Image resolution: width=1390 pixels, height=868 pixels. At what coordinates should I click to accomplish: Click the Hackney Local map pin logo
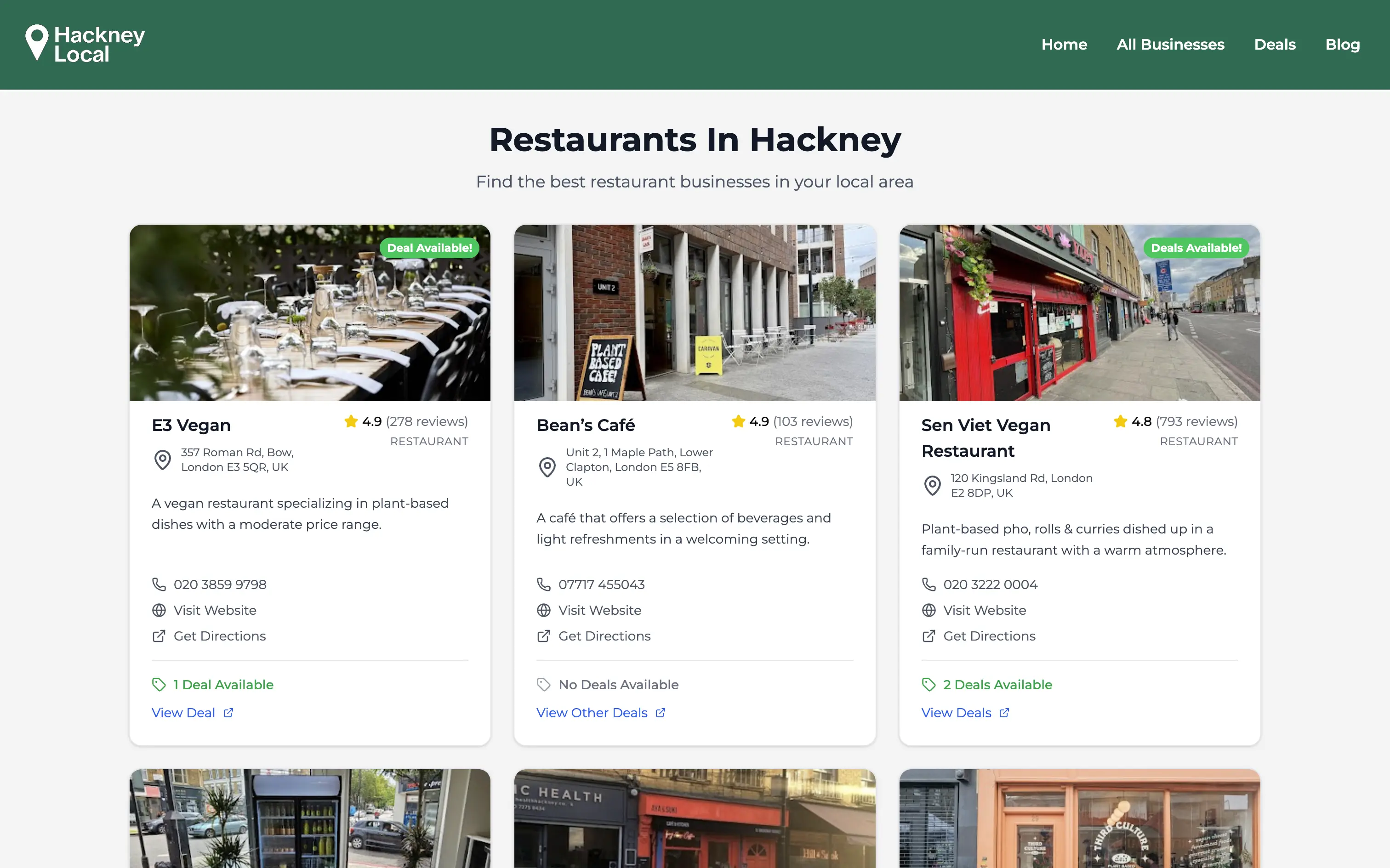coord(37,42)
